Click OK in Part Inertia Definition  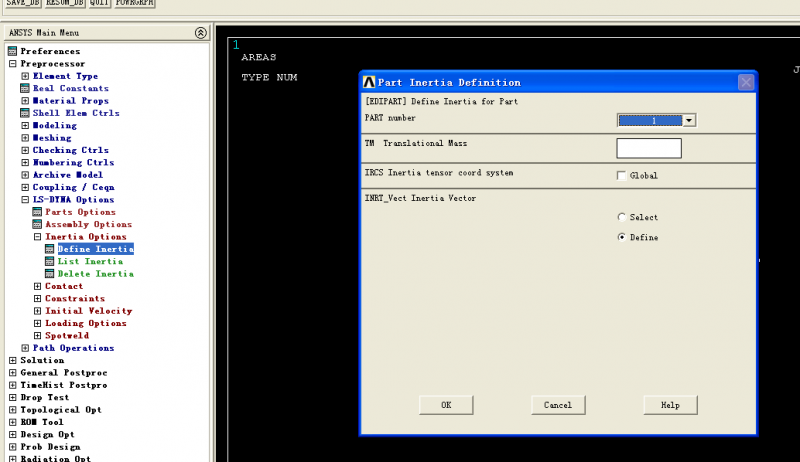(446, 405)
